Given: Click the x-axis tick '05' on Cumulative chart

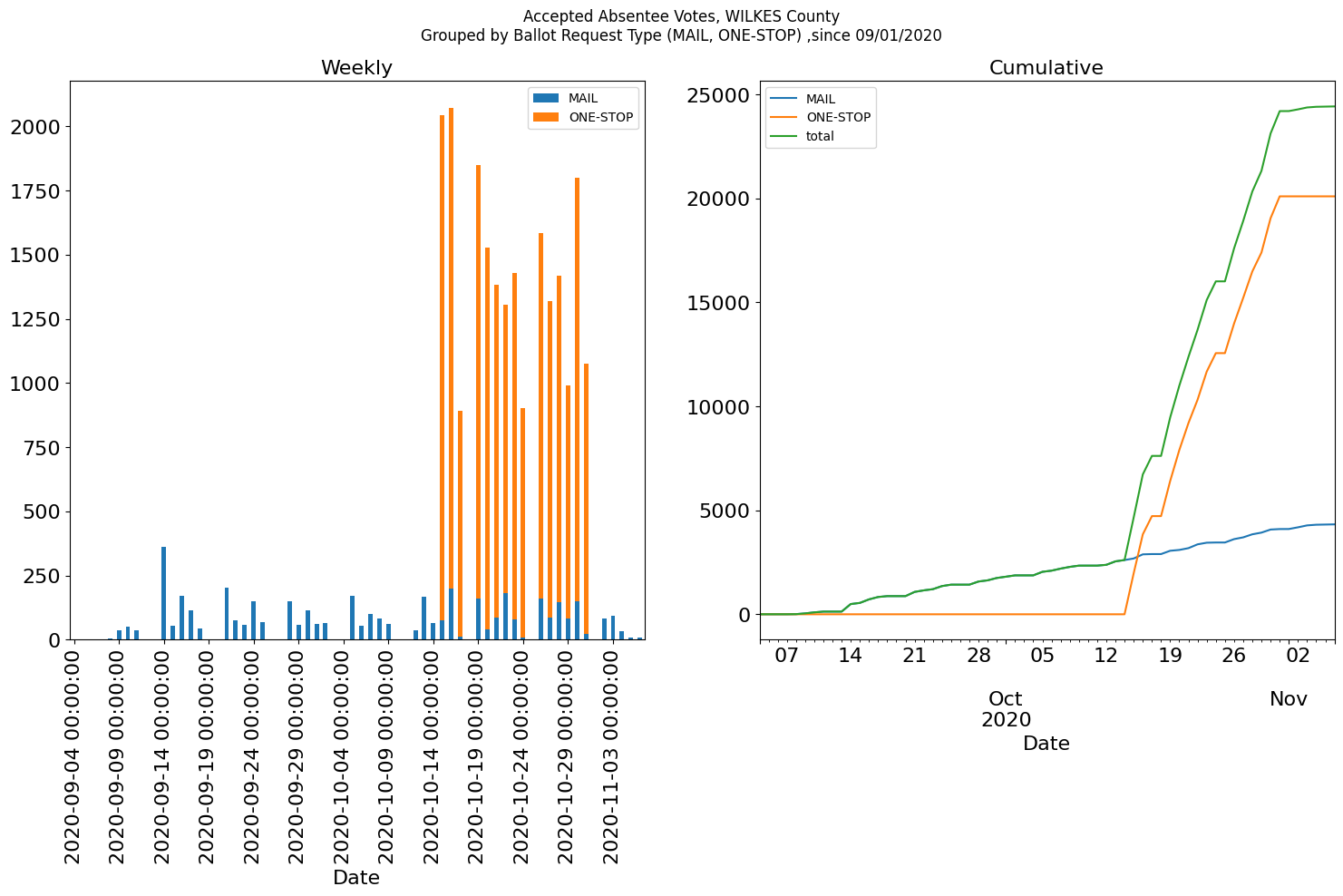Looking at the screenshot, I should [1043, 655].
